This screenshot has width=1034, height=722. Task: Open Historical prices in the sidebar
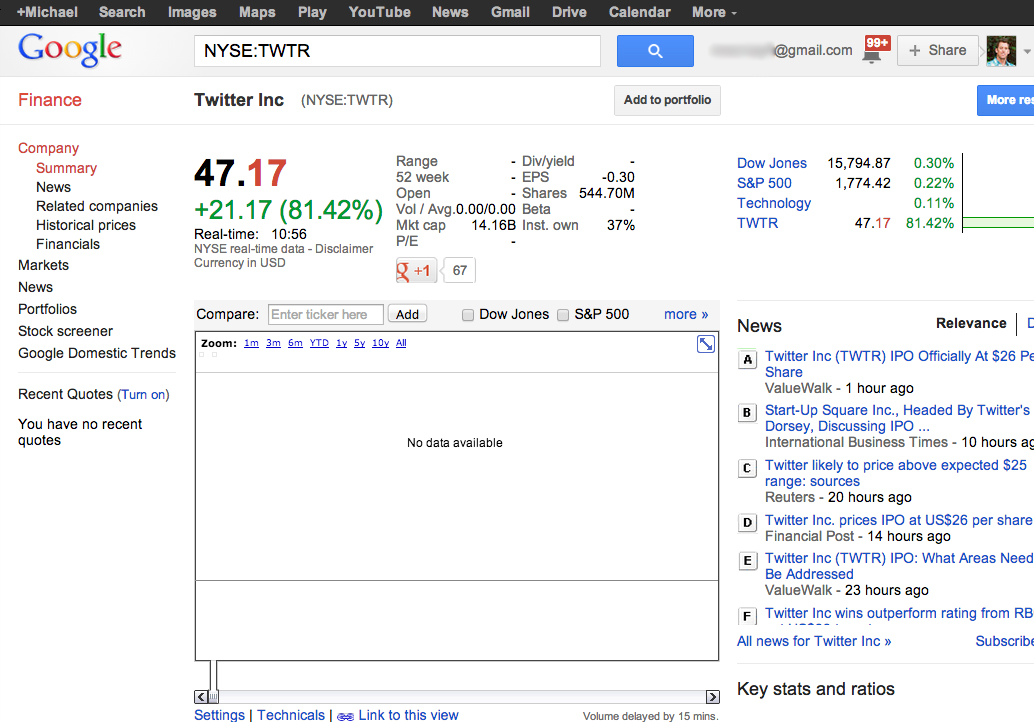click(86, 226)
